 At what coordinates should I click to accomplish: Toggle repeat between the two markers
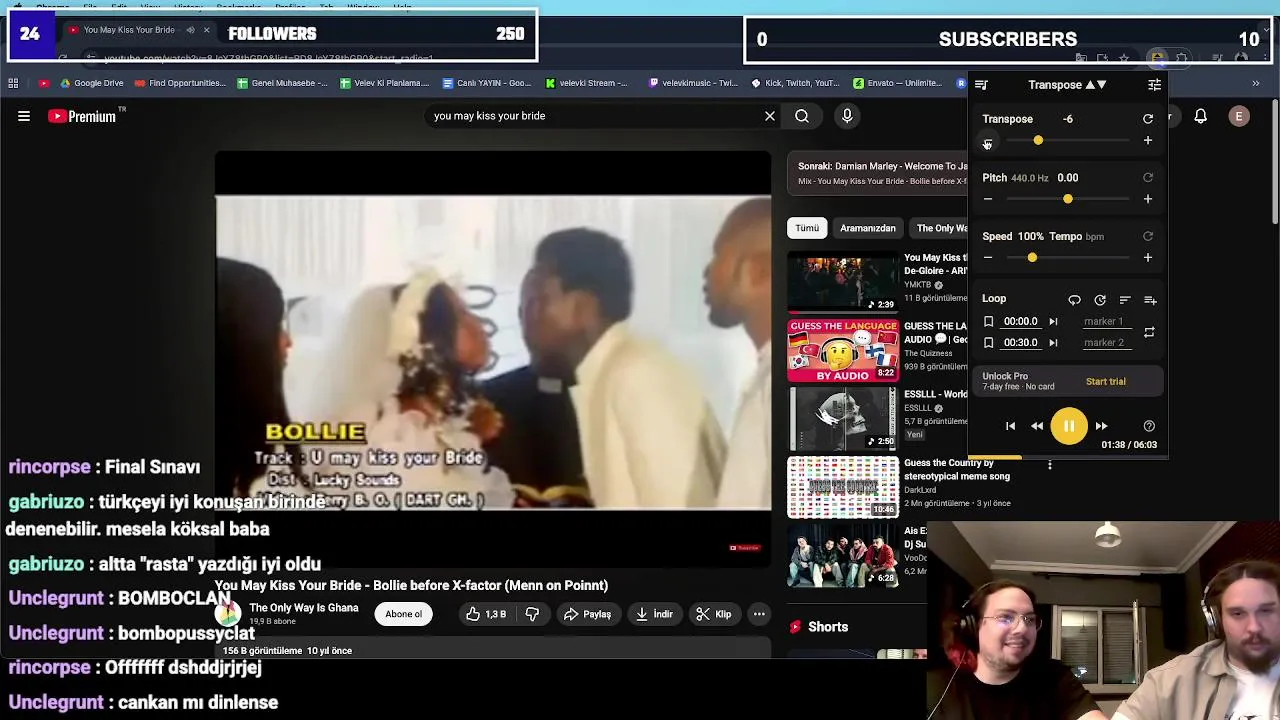coord(1149,332)
